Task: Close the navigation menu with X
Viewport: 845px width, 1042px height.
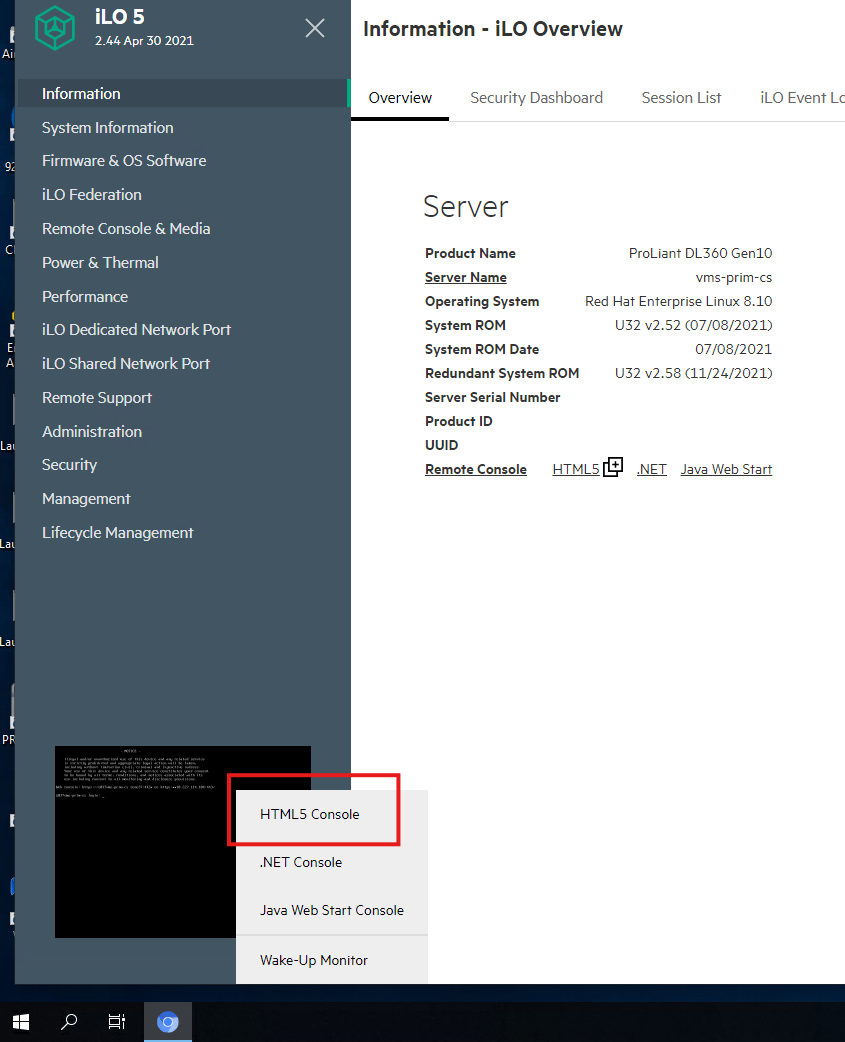Action: (315, 28)
